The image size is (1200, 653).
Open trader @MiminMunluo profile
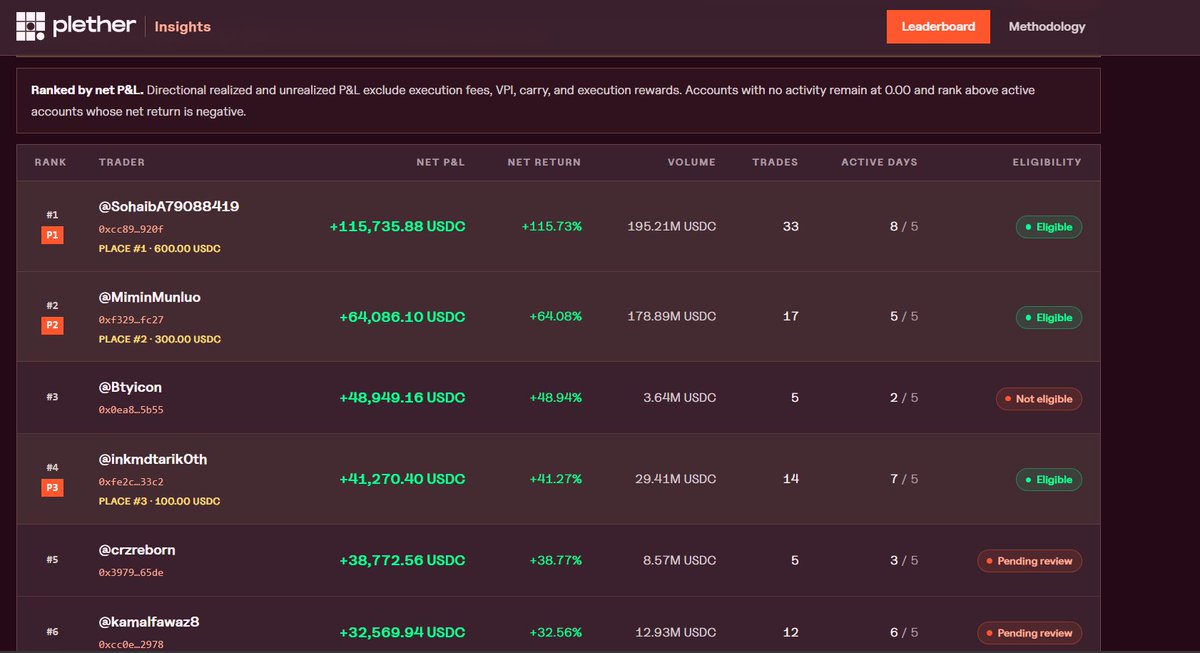pyautogui.click(x=150, y=298)
